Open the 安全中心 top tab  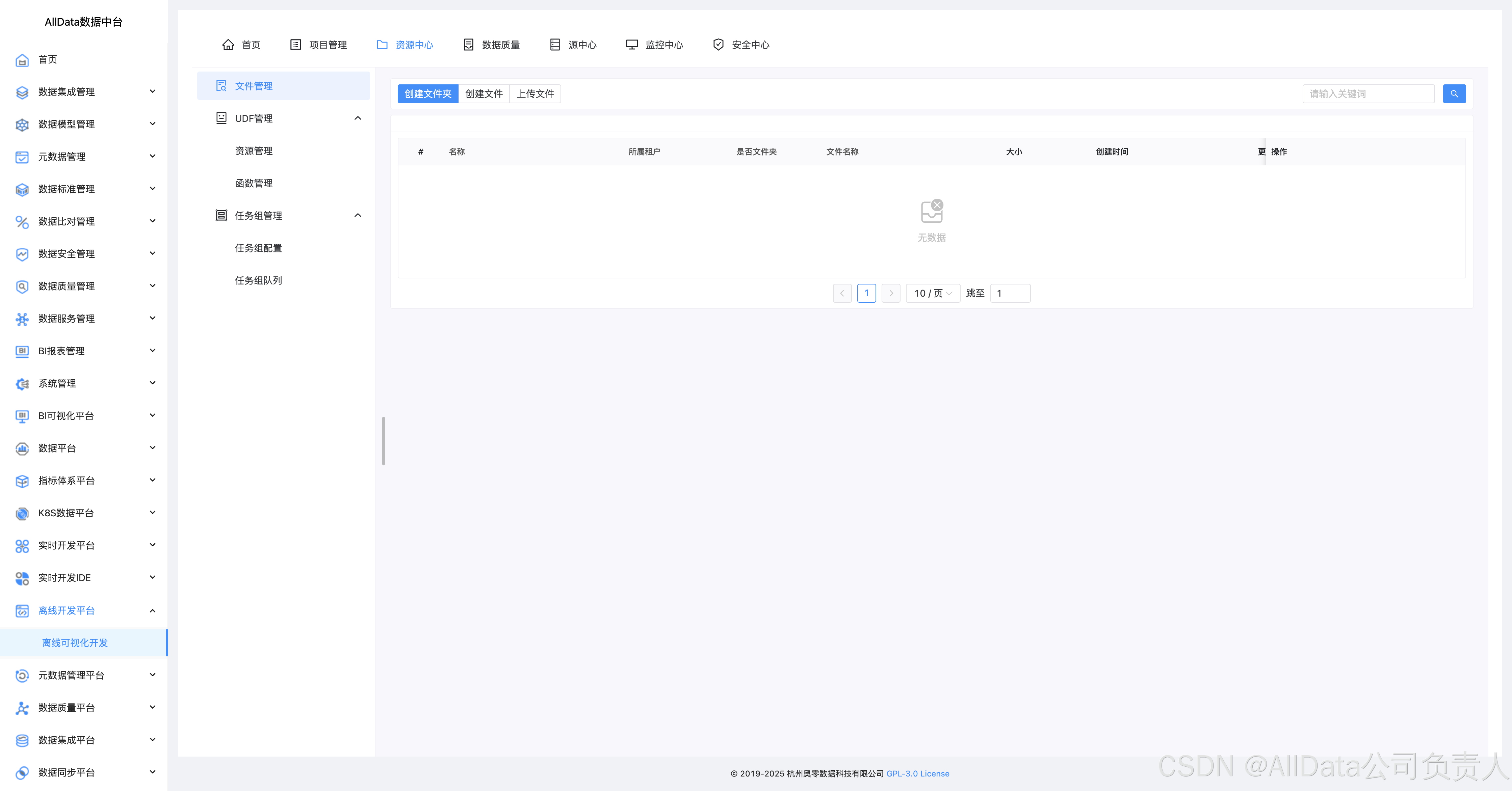[741, 45]
